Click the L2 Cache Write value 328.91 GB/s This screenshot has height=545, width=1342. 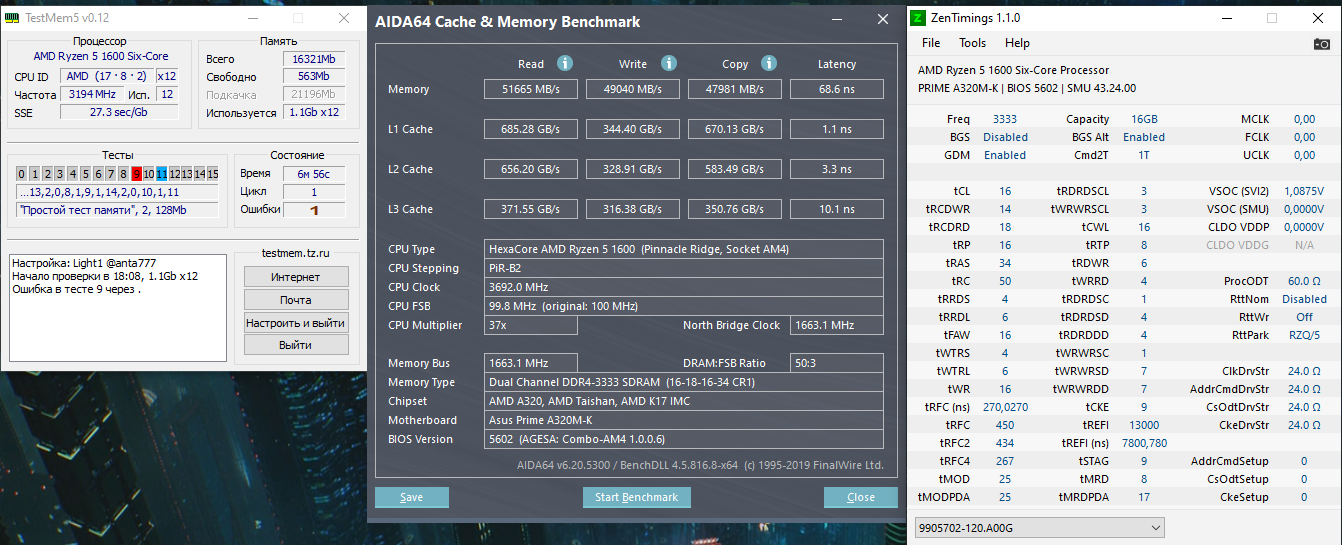coord(633,169)
